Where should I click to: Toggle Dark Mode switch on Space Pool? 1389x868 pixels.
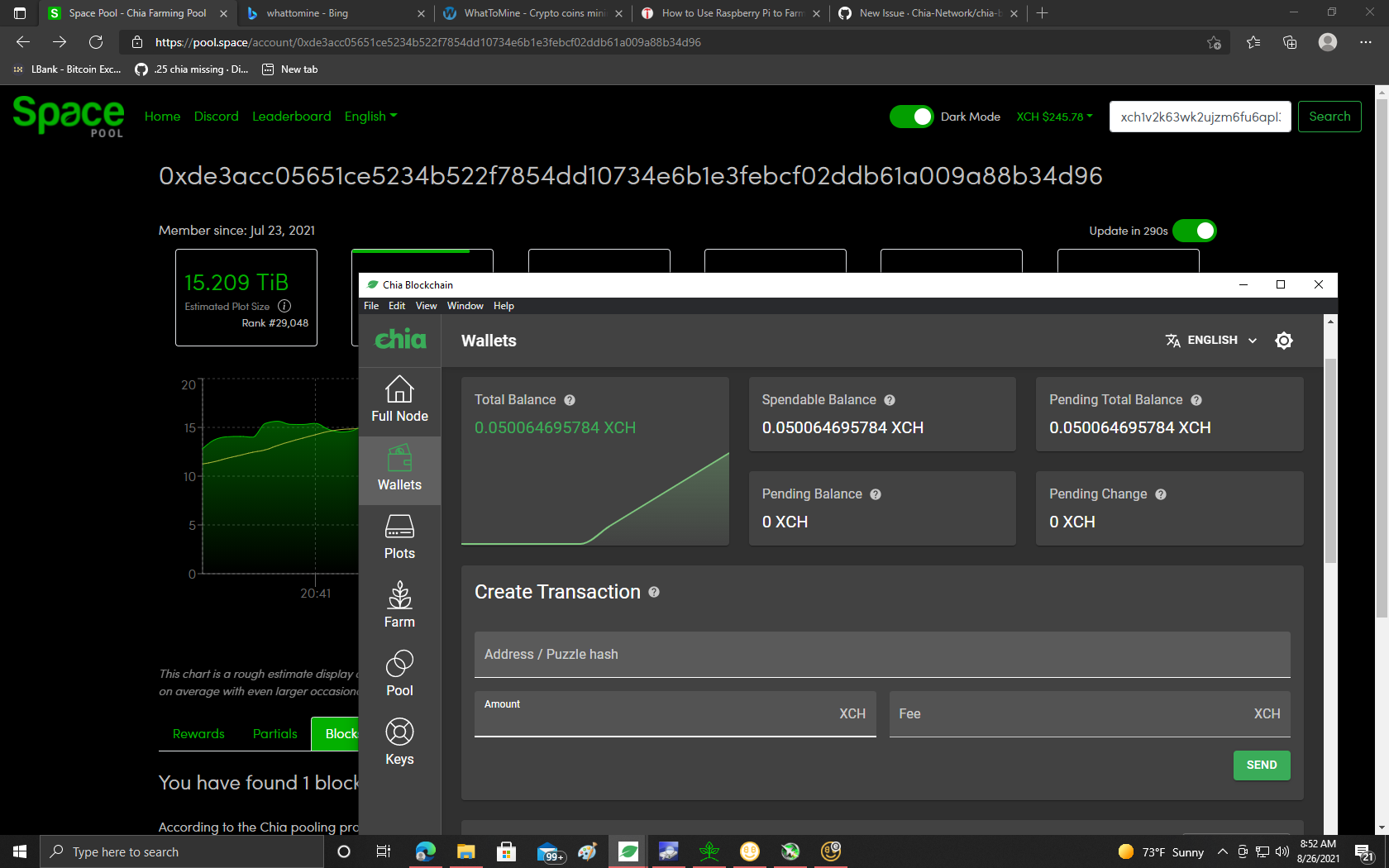912,117
